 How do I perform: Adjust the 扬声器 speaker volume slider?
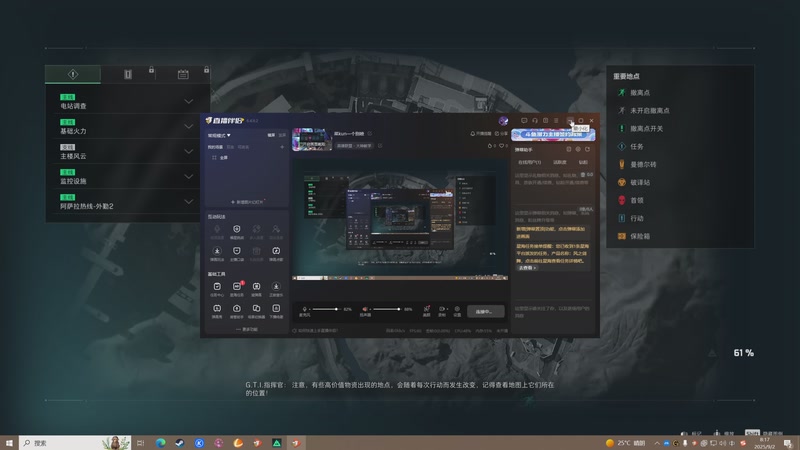[x=386, y=309]
